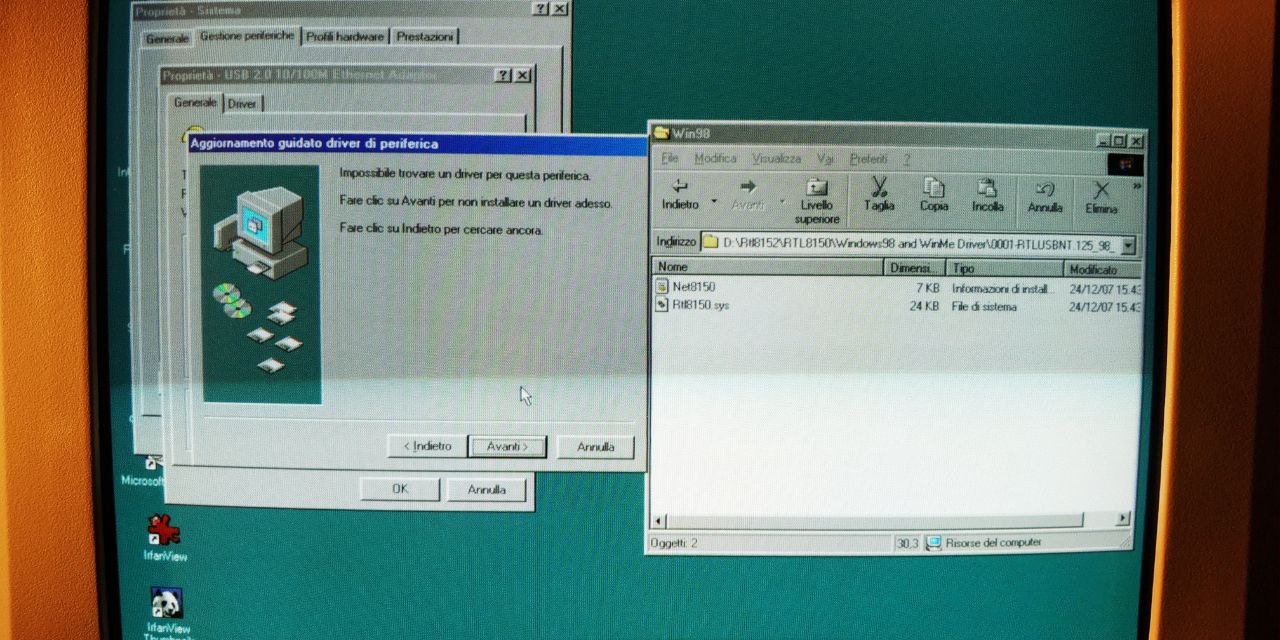Click the Taglia scissors icon

(x=879, y=195)
